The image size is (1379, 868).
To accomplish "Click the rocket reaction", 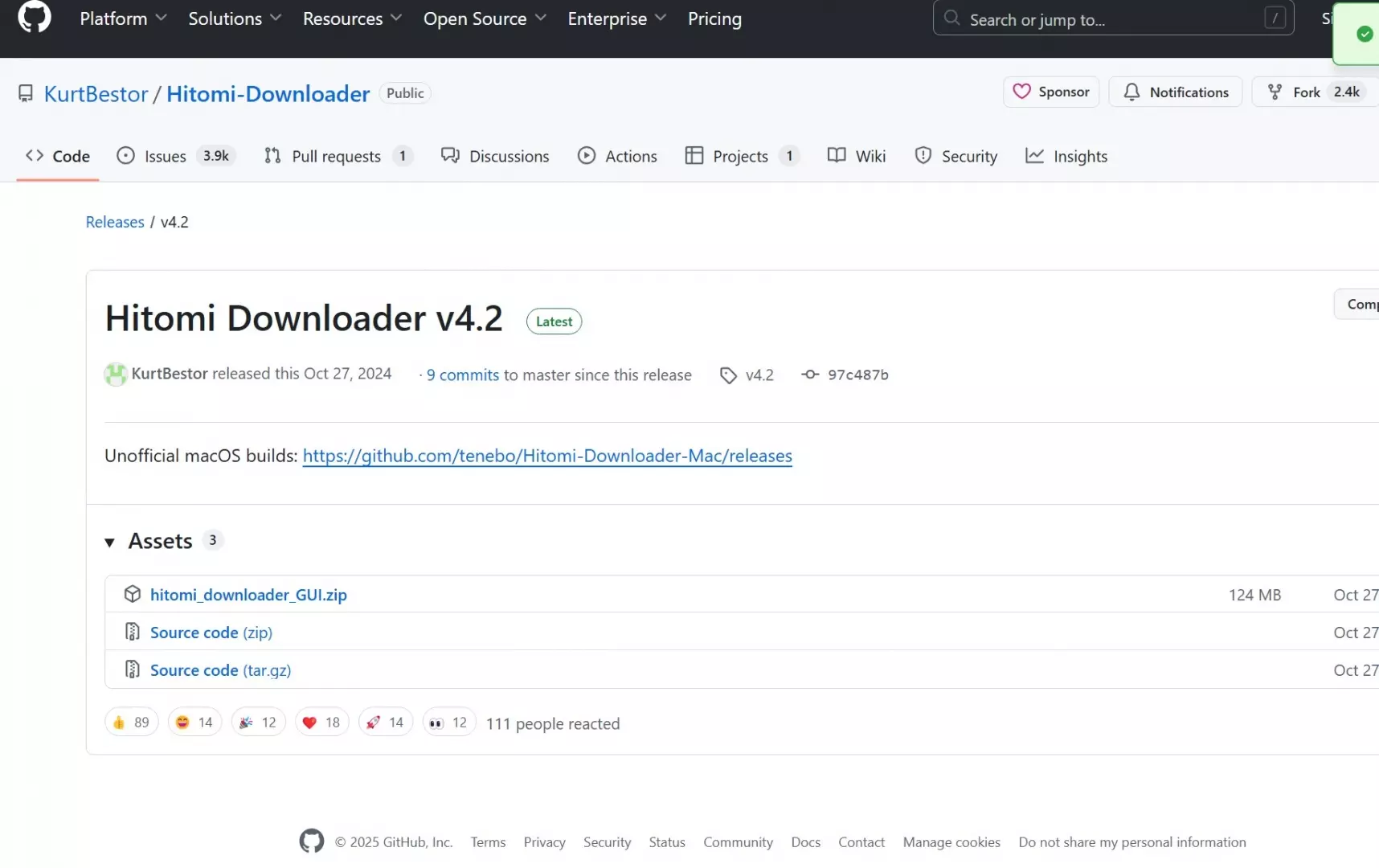I will tap(386, 723).
